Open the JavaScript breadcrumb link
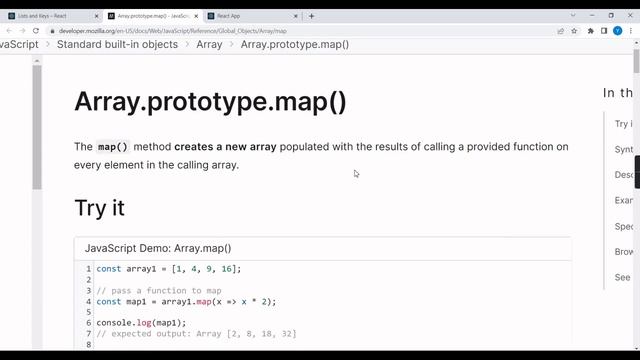This screenshot has width=640, height=360. [19, 44]
